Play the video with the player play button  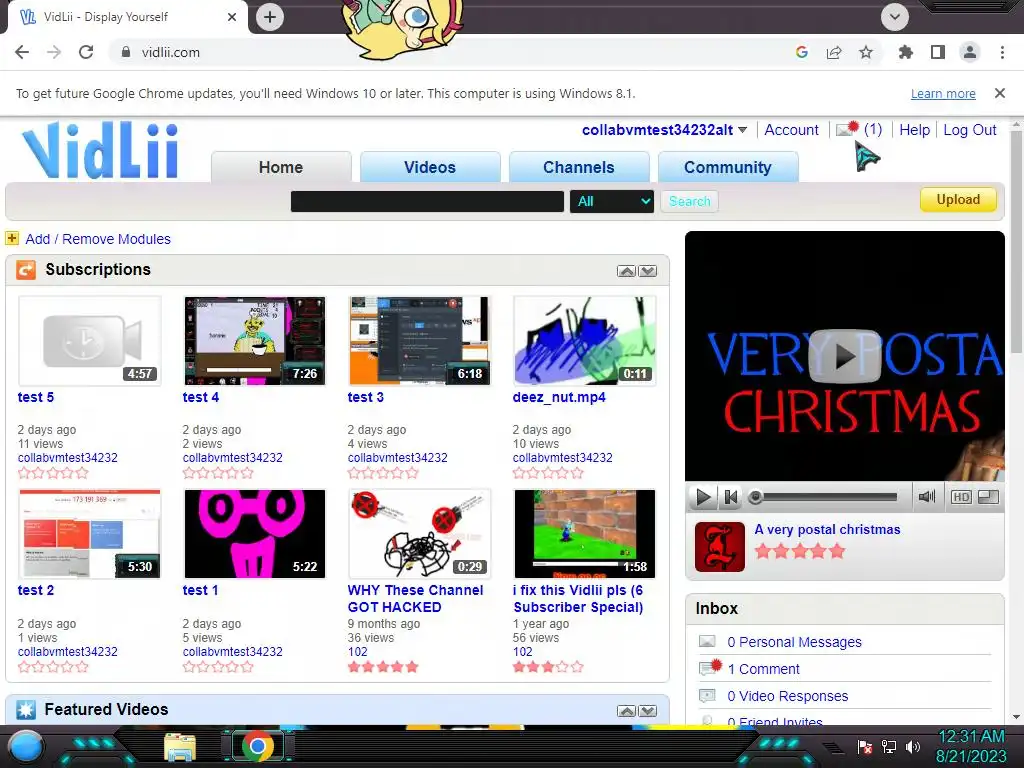coord(703,498)
